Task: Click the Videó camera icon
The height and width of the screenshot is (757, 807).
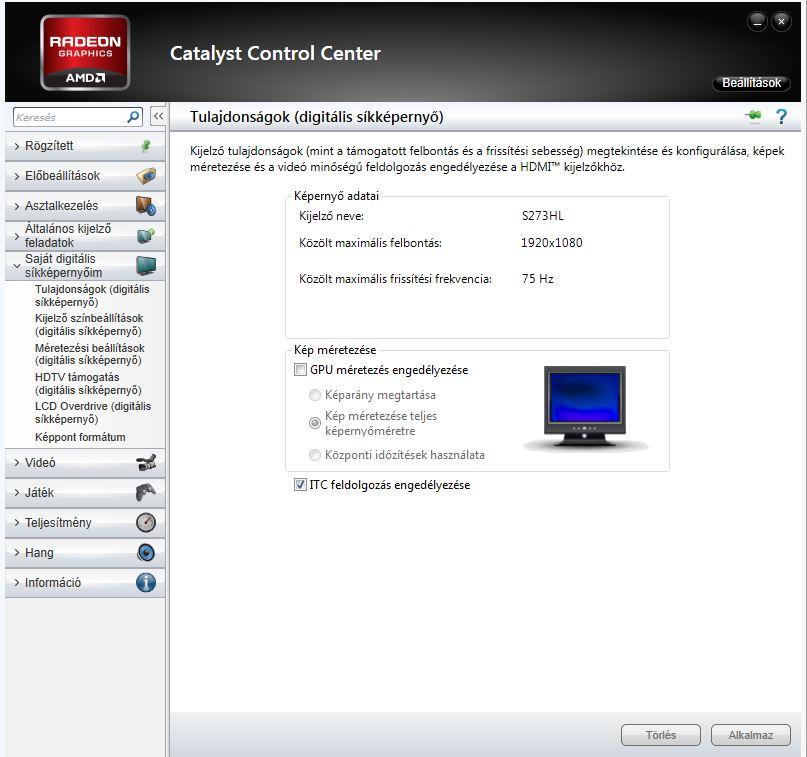Action: 146,463
